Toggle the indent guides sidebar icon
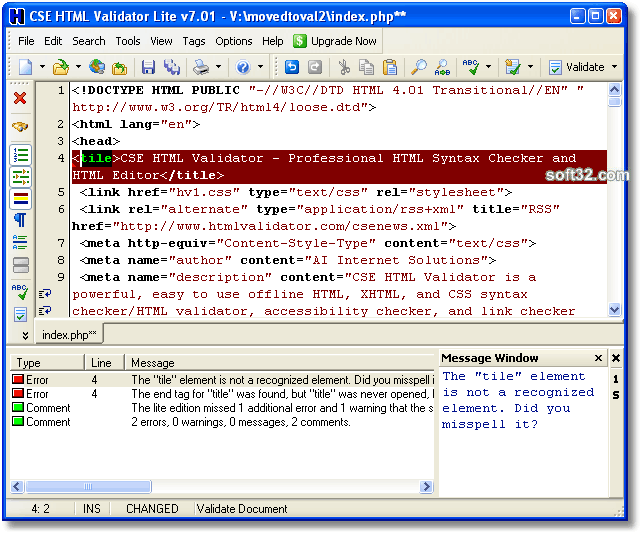 click(x=20, y=177)
